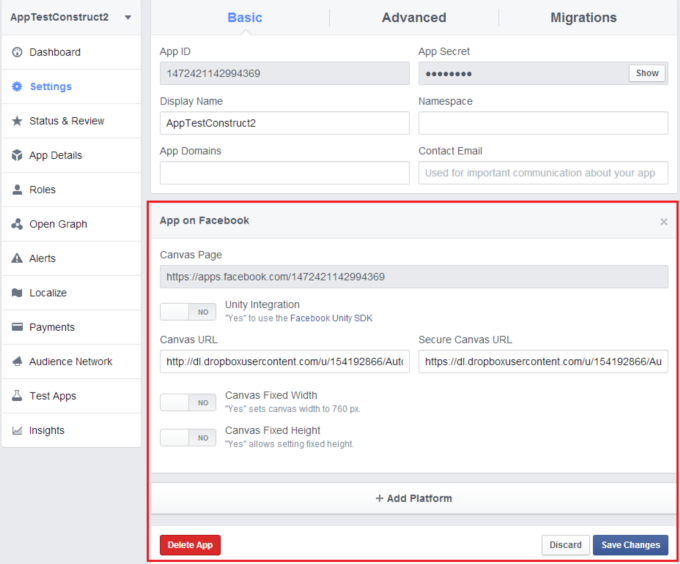Switch to the Advanced tab
680x564 pixels.
414,17
